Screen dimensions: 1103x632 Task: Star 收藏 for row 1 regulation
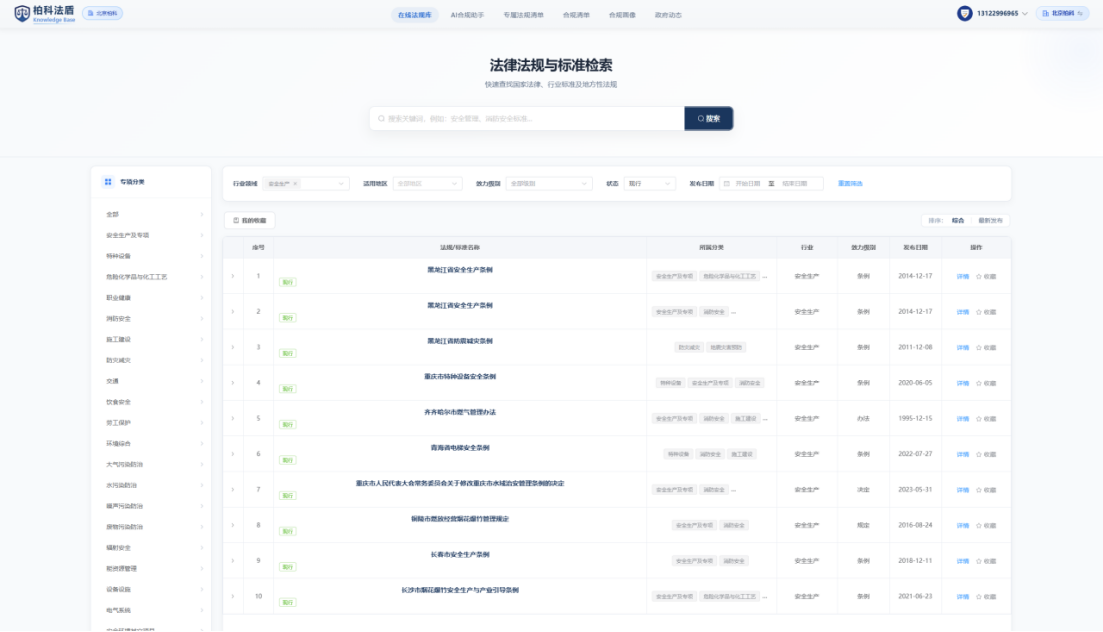pyautogui.click(x=985, y=276)
